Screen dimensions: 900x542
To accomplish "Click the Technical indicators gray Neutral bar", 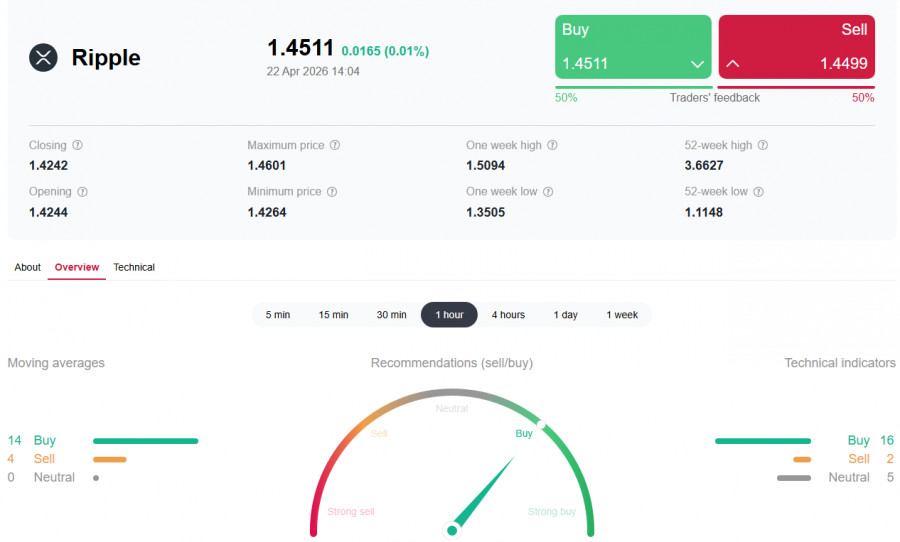I will coord(794,478).
